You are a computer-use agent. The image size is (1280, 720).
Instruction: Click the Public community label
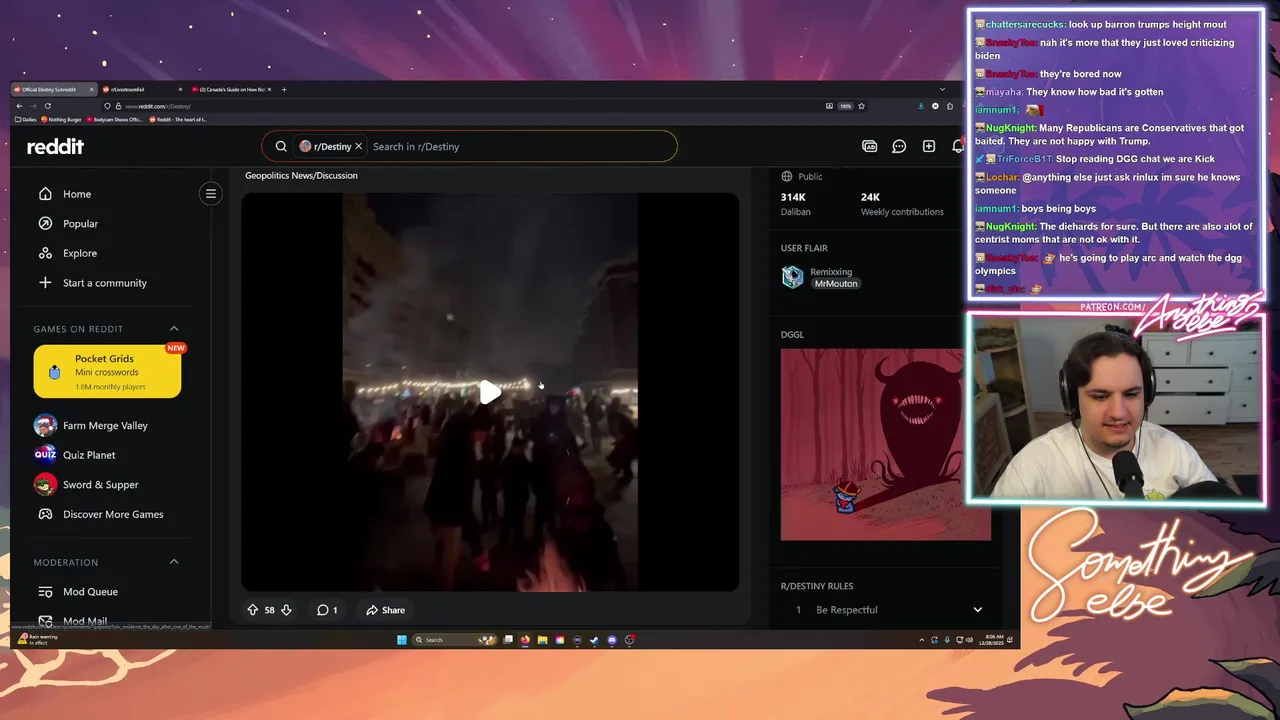(802, 176)
